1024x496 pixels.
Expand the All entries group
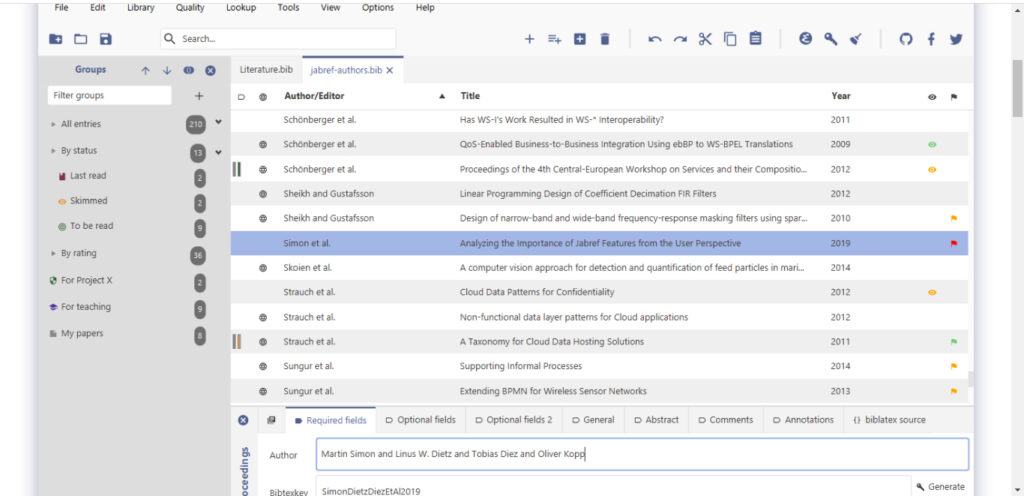[53, 124]
